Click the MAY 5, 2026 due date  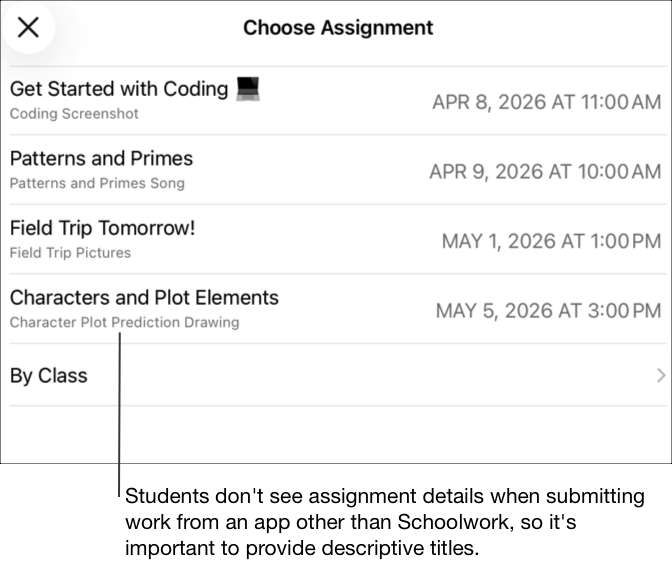coord(548,311)
